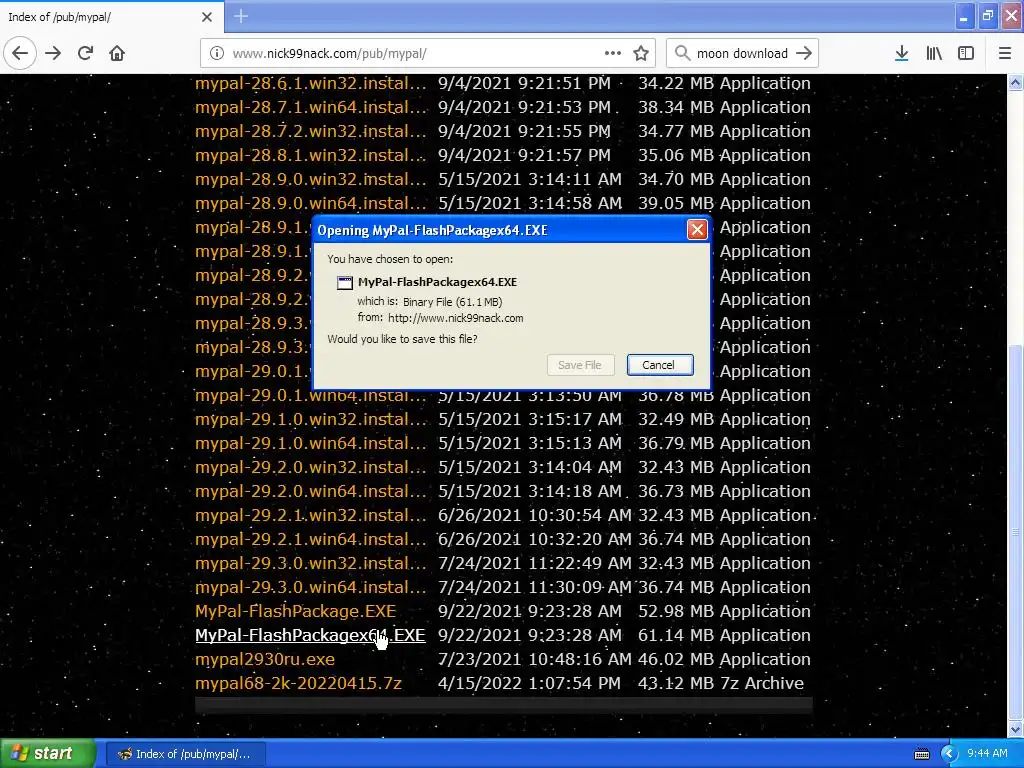Click the file icon next to MyPal-FlashPackagex64.EXE

(344, 283)
